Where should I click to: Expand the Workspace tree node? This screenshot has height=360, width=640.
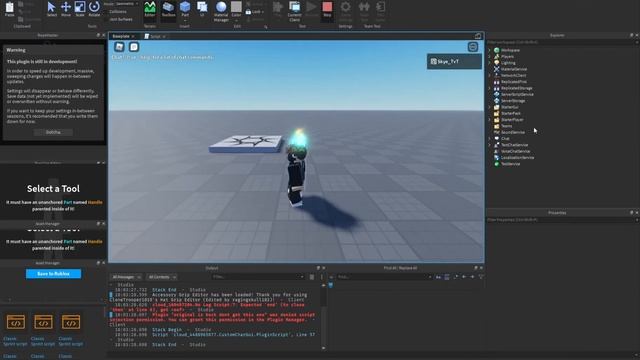[x=489, y=50]
